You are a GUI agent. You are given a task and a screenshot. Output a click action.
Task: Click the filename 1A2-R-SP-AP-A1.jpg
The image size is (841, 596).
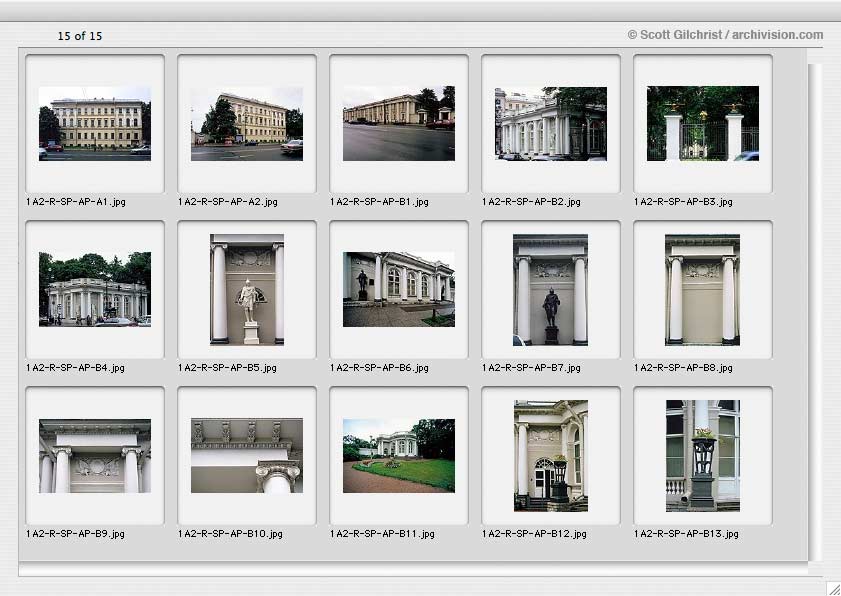pyautogui.click(x=76, y=202)
